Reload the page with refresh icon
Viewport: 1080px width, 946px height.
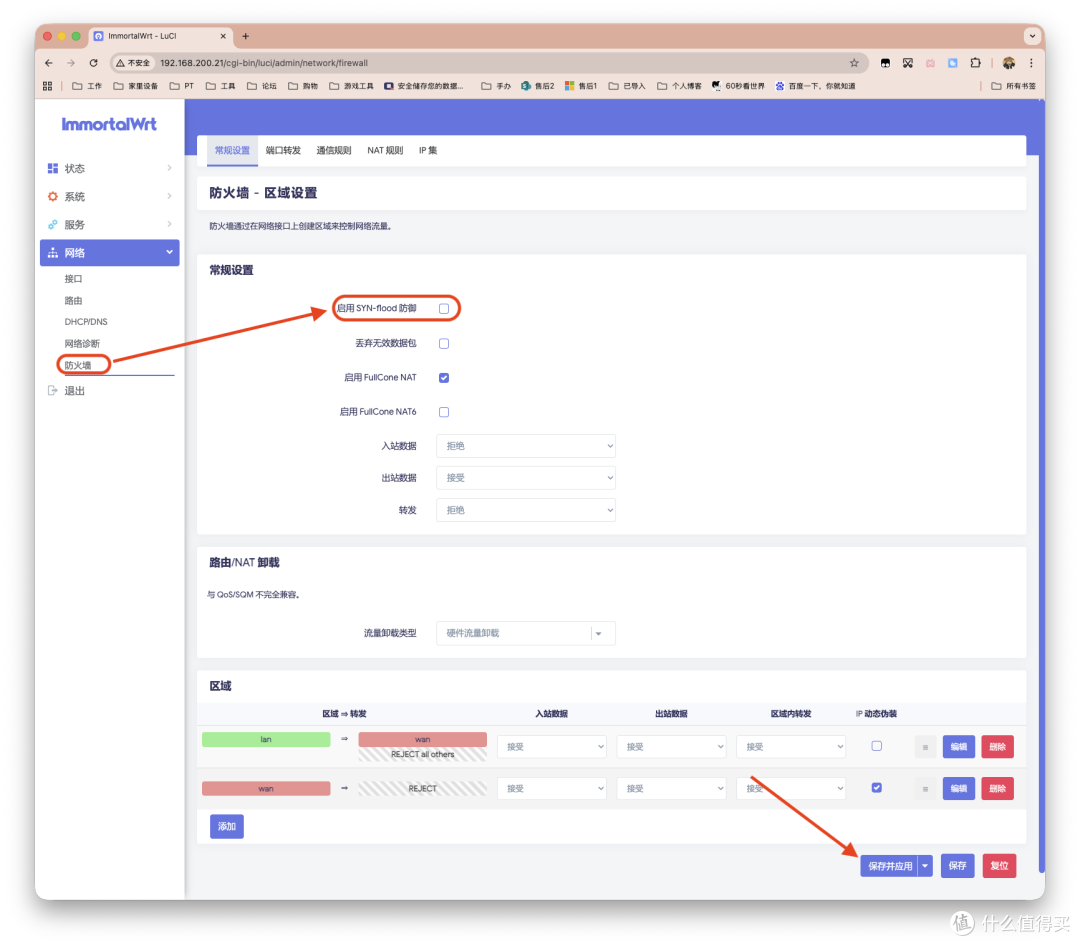click(x=94, y=63)
